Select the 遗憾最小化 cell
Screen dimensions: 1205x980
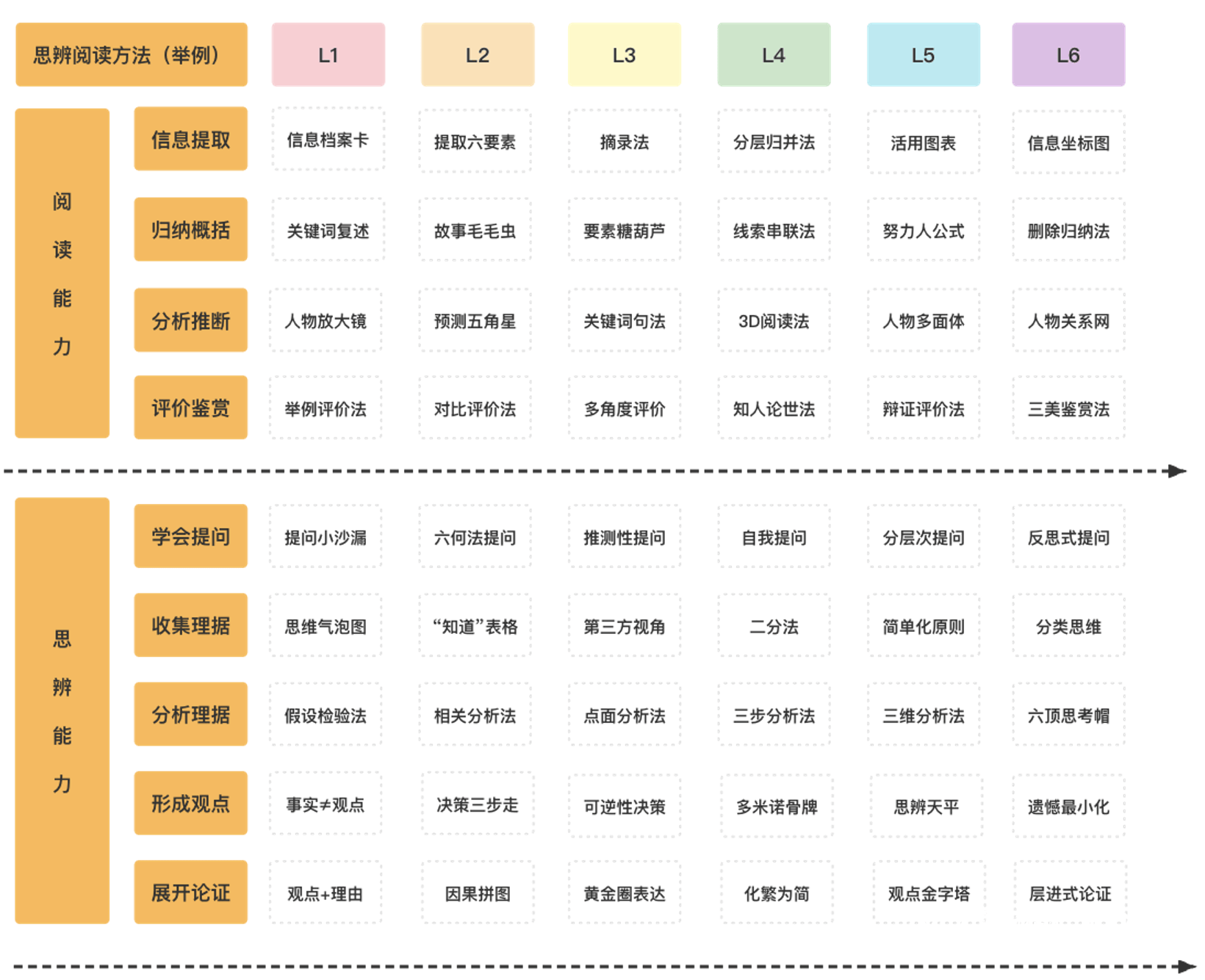coord(1068,806)
